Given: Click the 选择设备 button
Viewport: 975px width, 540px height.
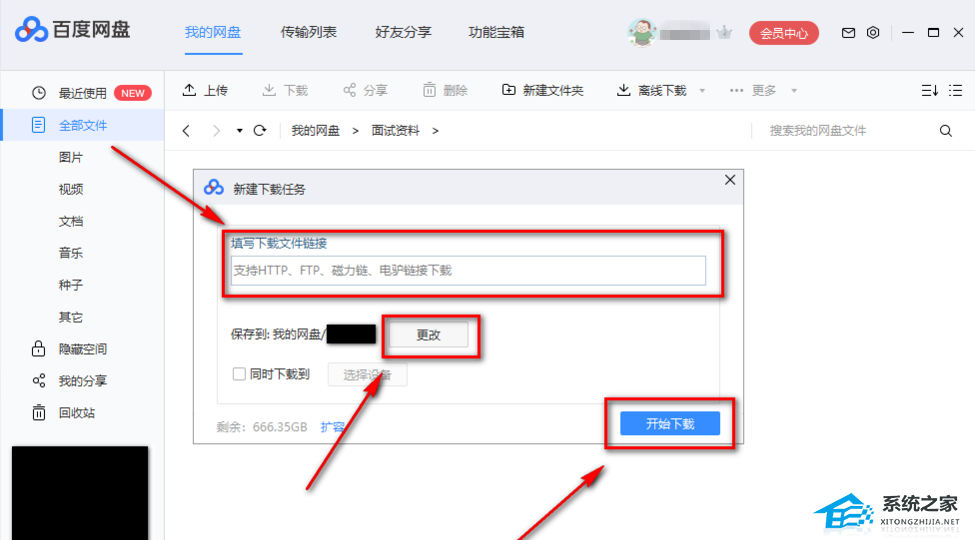Looking at the screenshot, I should pyautogui.click(x=367, y=375).
